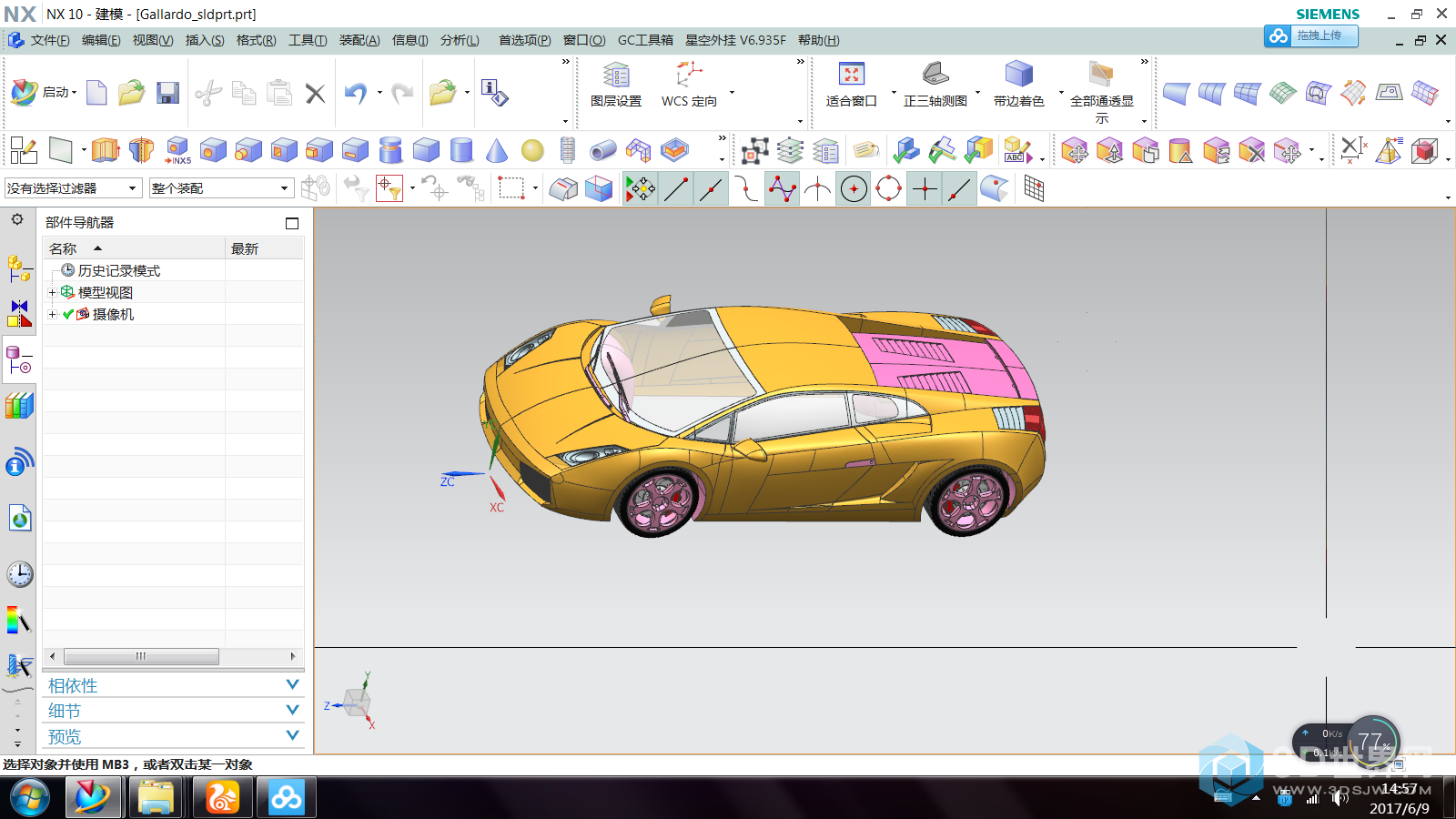Viewport: 1456px width, 819px height.
Task: Toggle End Point snap option
Action: (x=676, y=188)
